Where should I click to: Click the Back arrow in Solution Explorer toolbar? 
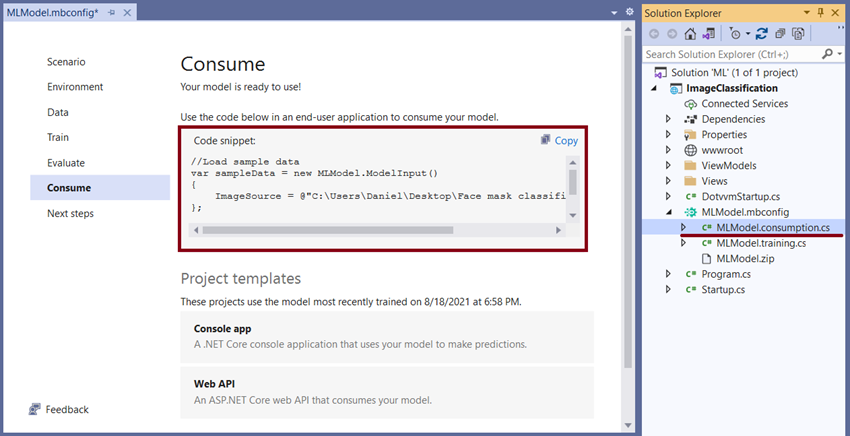654,34
